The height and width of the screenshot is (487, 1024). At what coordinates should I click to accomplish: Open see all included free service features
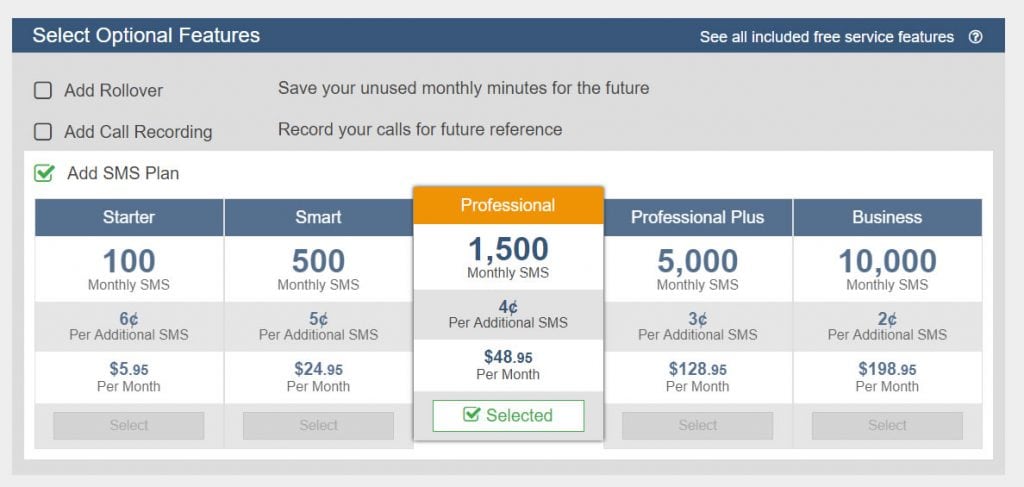826,37
